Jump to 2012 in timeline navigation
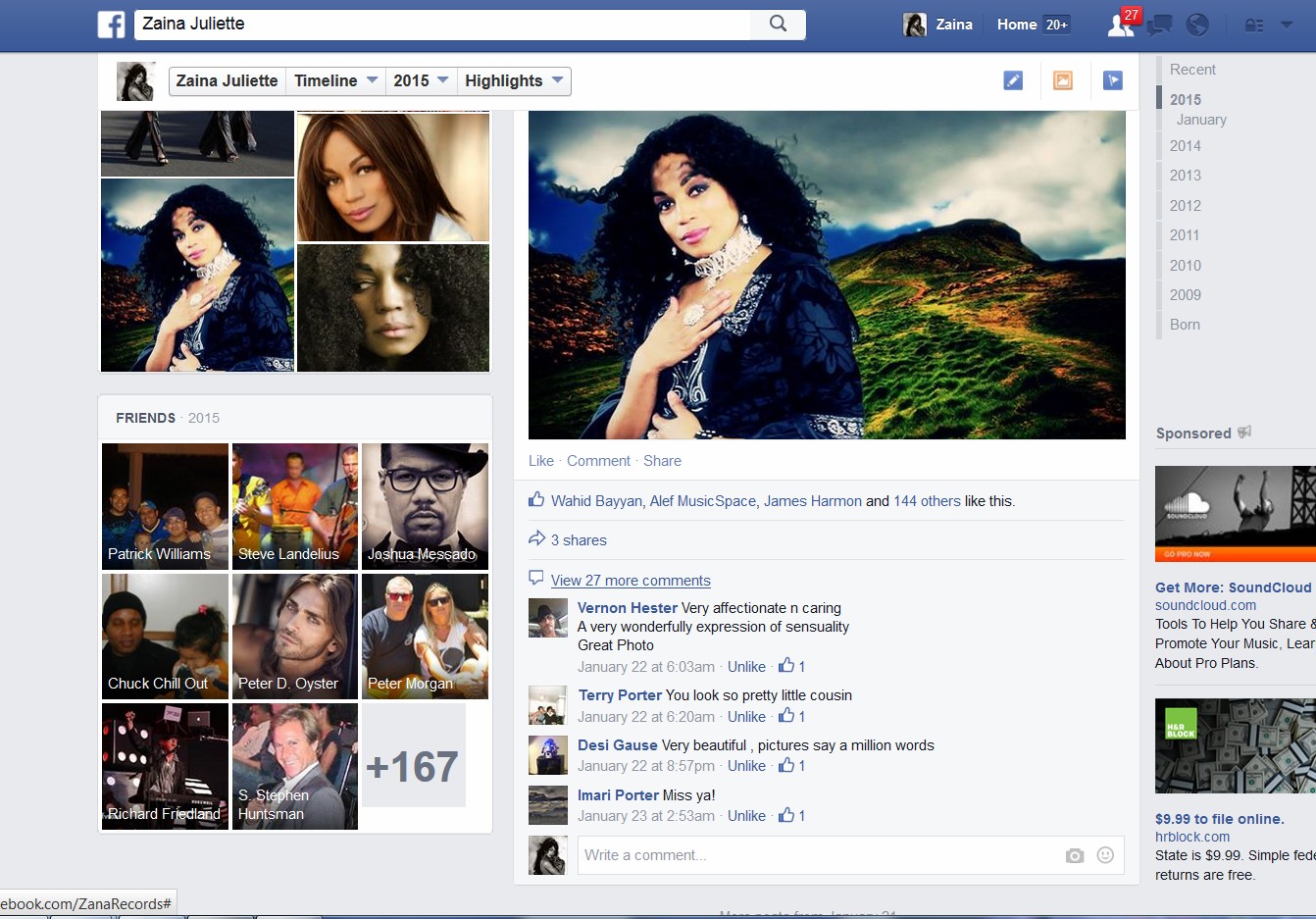The width and height of the screenshot is (1316, 919). pyautogui.click(x=1186, y=205)
